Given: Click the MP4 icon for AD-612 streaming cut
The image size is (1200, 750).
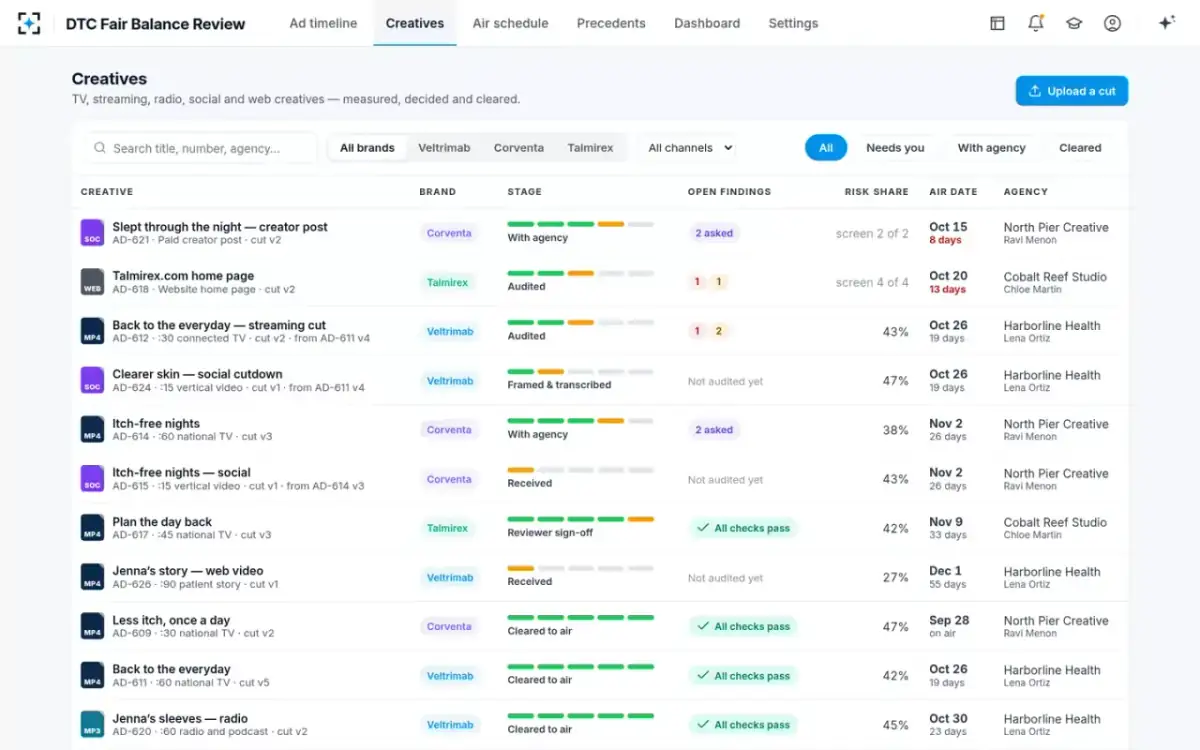Looking at the screenshot, I should (x=92, y=331).
